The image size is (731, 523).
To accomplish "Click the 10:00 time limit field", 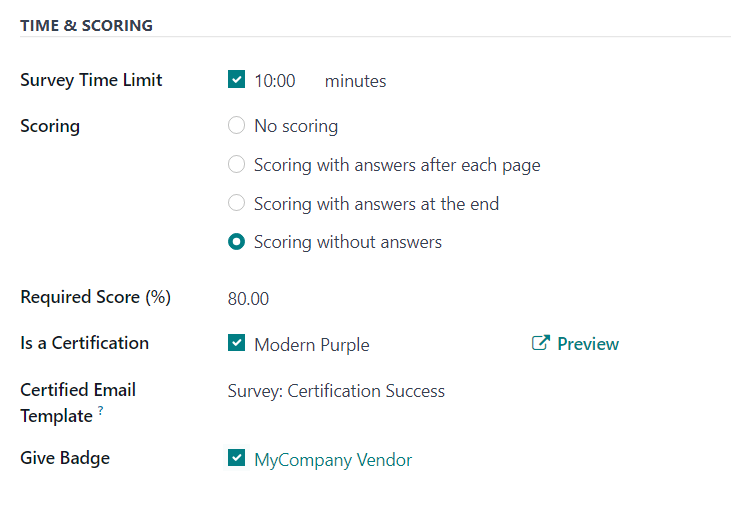I will coord(275,81).
